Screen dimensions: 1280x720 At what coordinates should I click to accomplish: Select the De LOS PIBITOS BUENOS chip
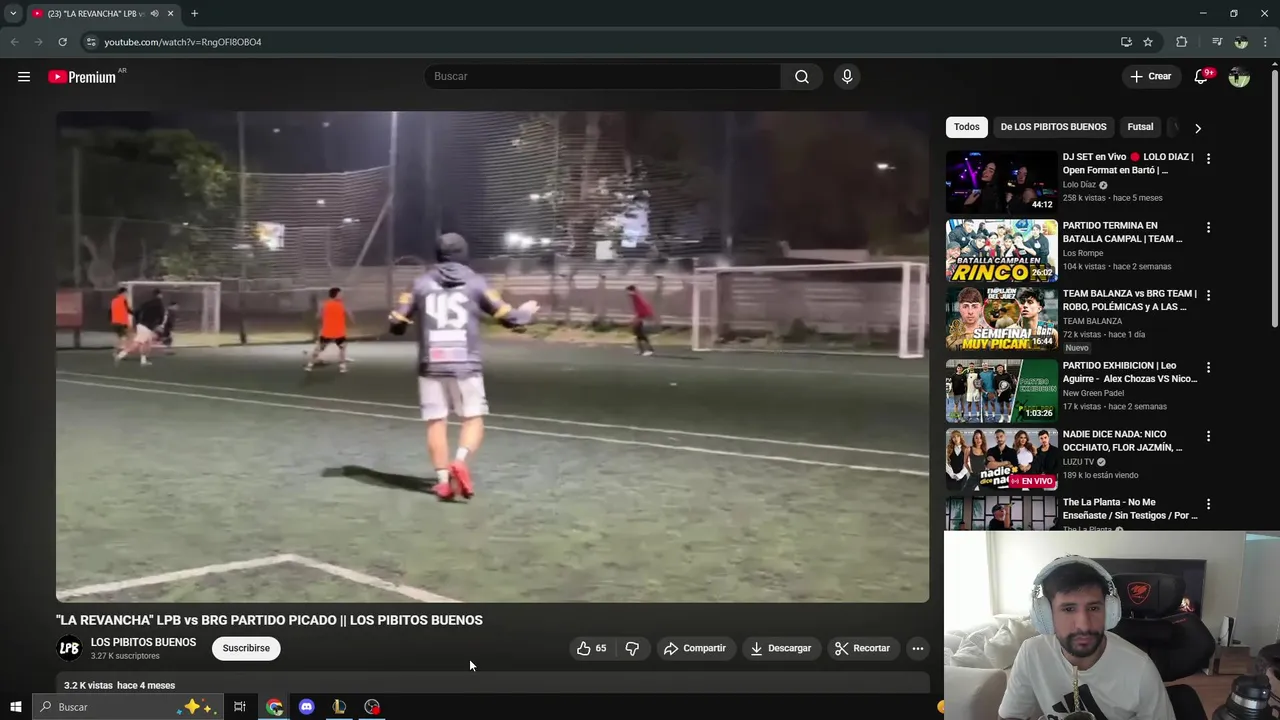click(1053, 127)
